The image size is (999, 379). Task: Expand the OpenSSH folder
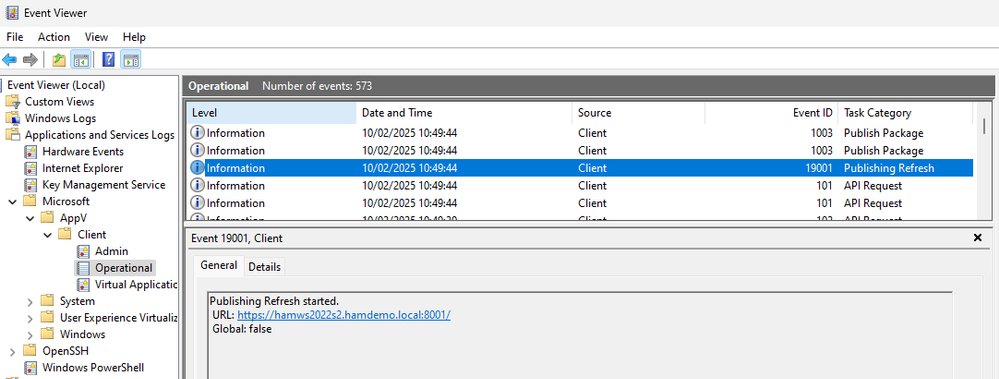12,351
